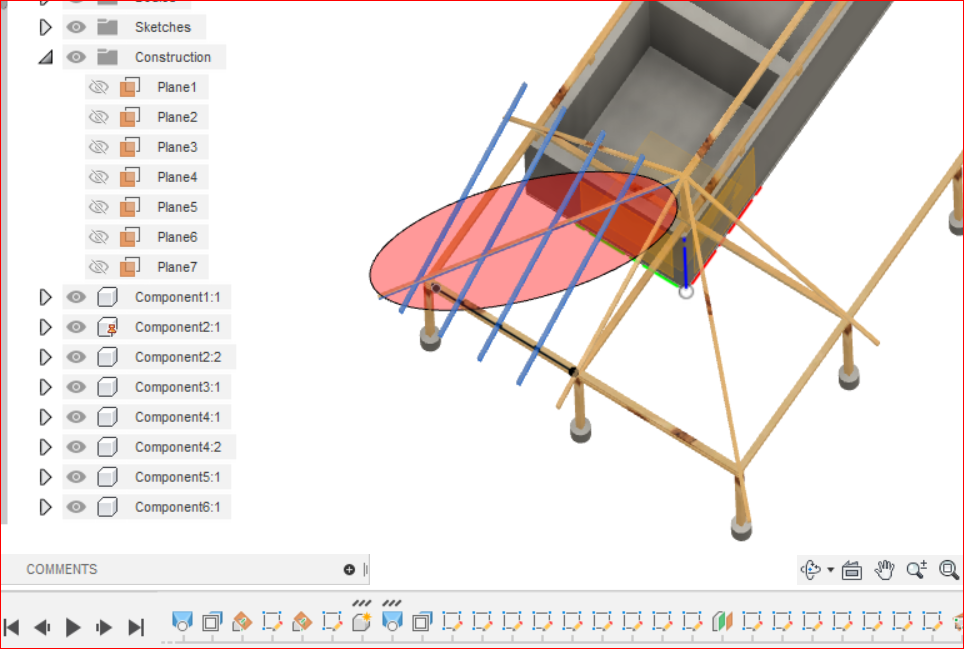The height and width of the screenshot is (649, 964).
Task: Expand Component2:2 in the browser
Action: pyautogui.click(x=45, y=357)
